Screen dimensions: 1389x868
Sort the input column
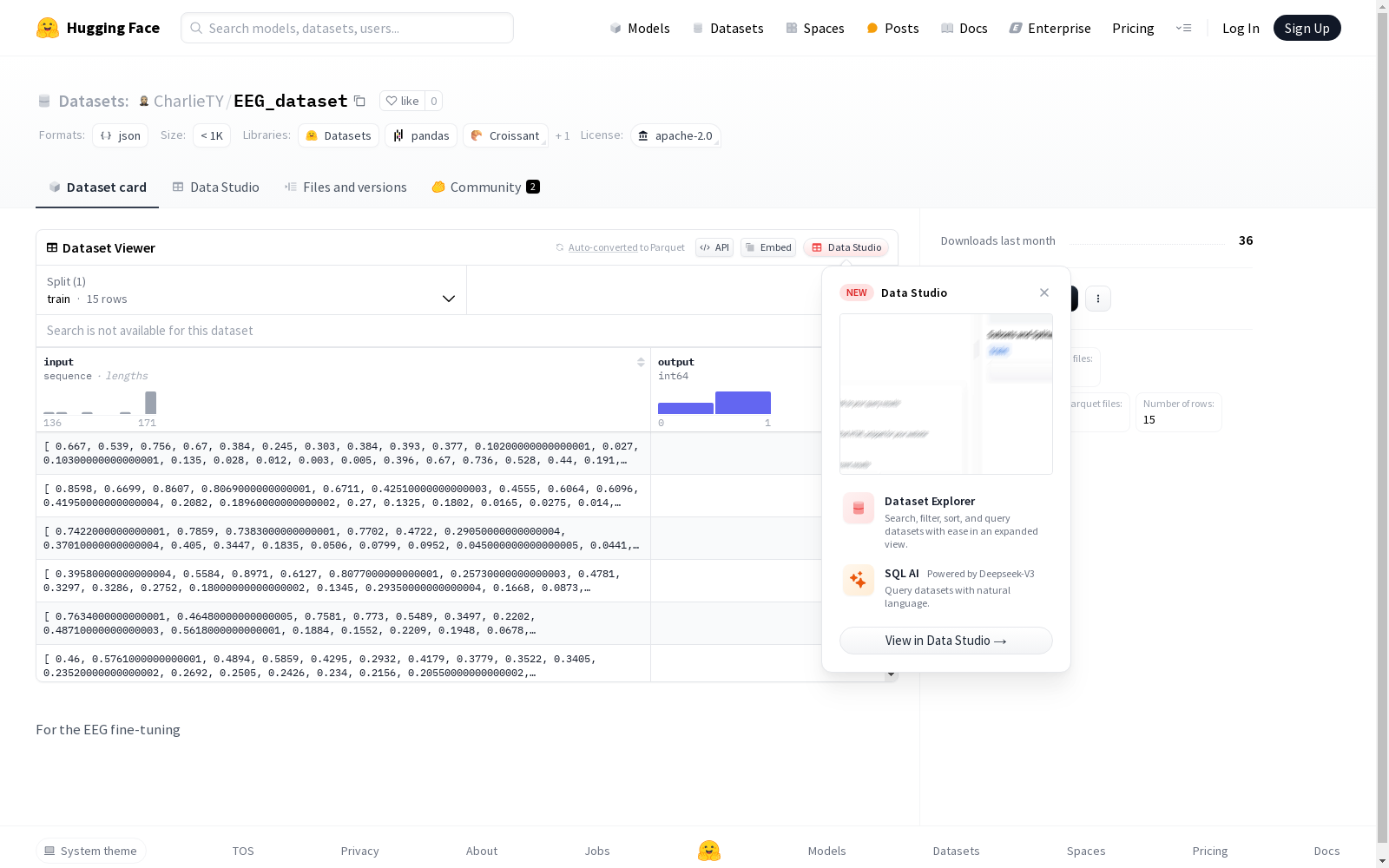641,362
